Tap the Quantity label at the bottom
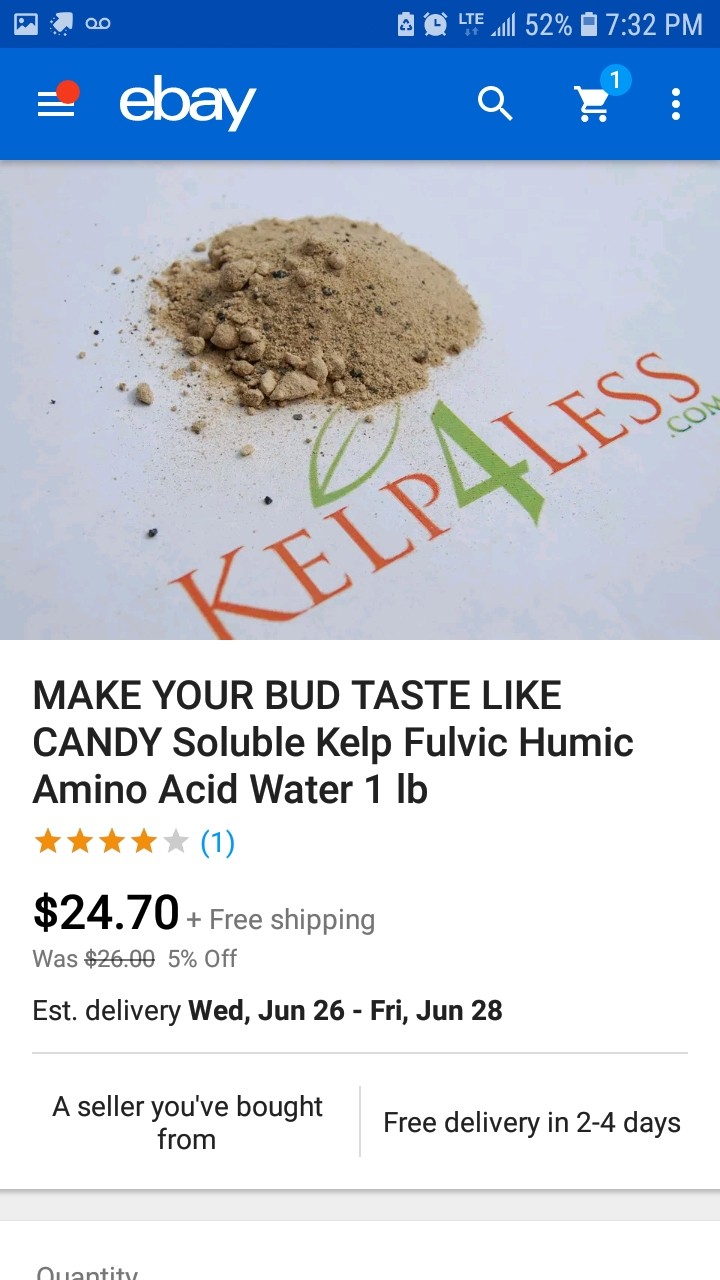 (87, 1271)
